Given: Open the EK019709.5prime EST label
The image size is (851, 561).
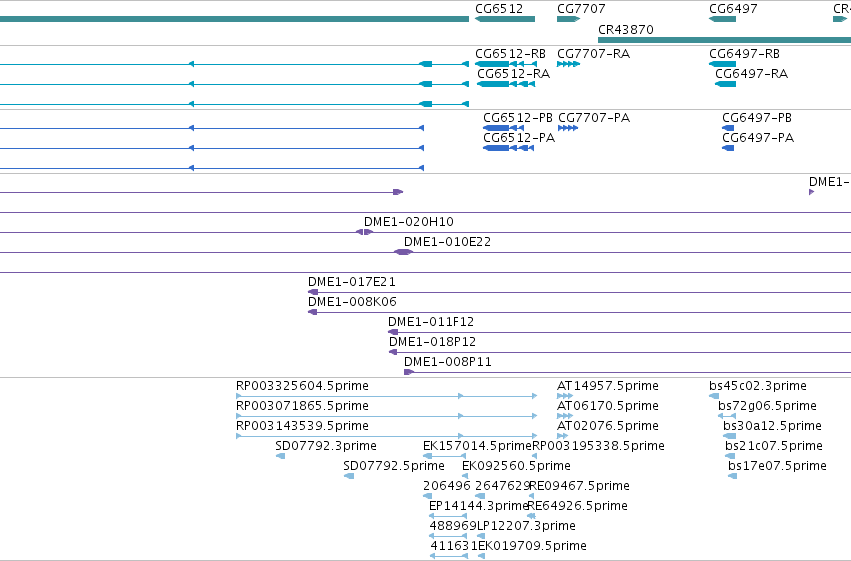Looking at the screenshot, I should [532, 546].
